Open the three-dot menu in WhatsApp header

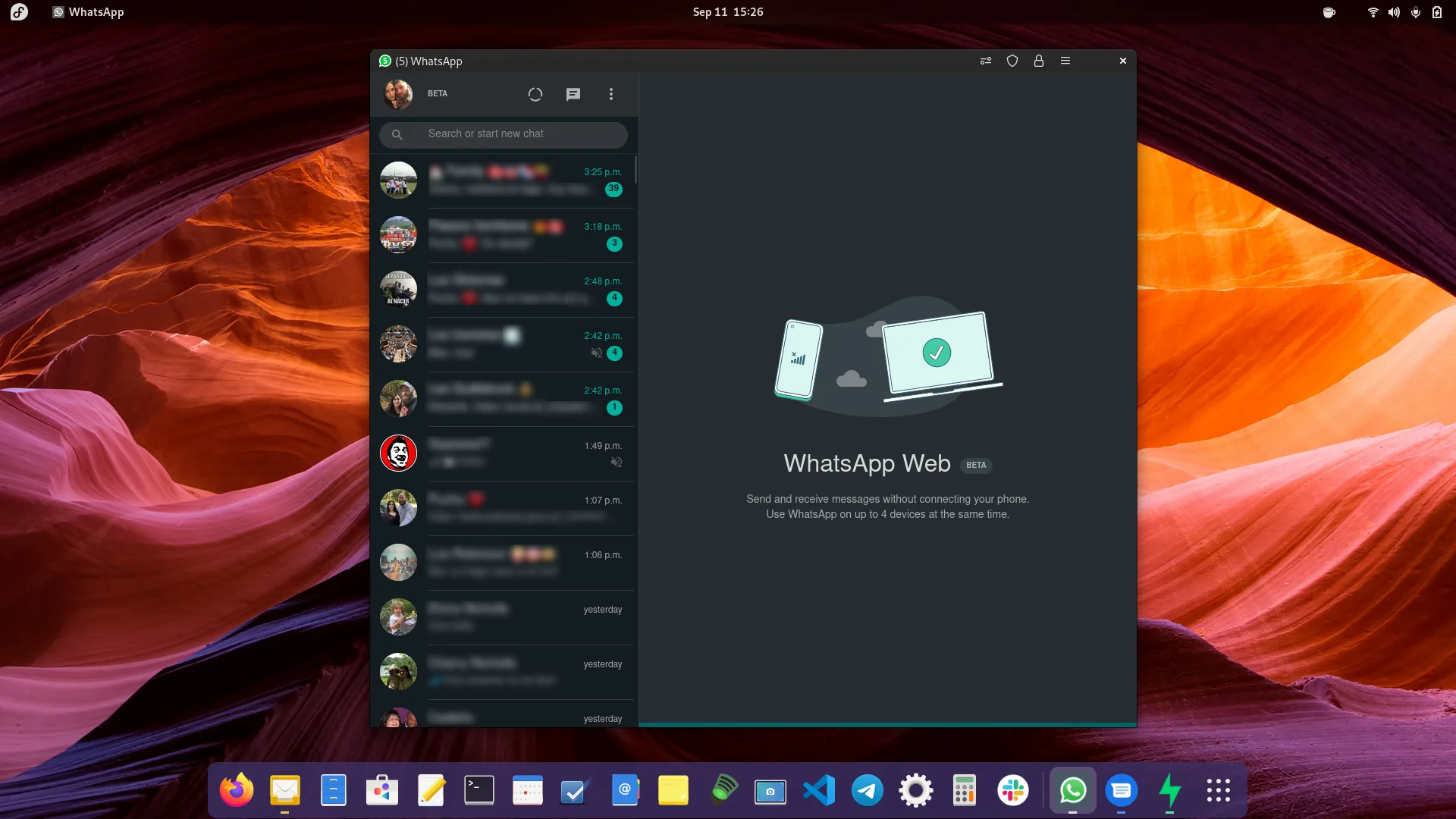pyautogui.click(x=611, y=94)
